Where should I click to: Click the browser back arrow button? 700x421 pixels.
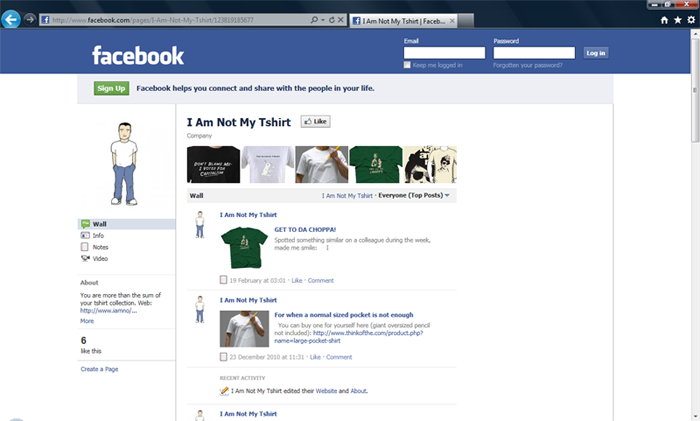click(11, 18)
